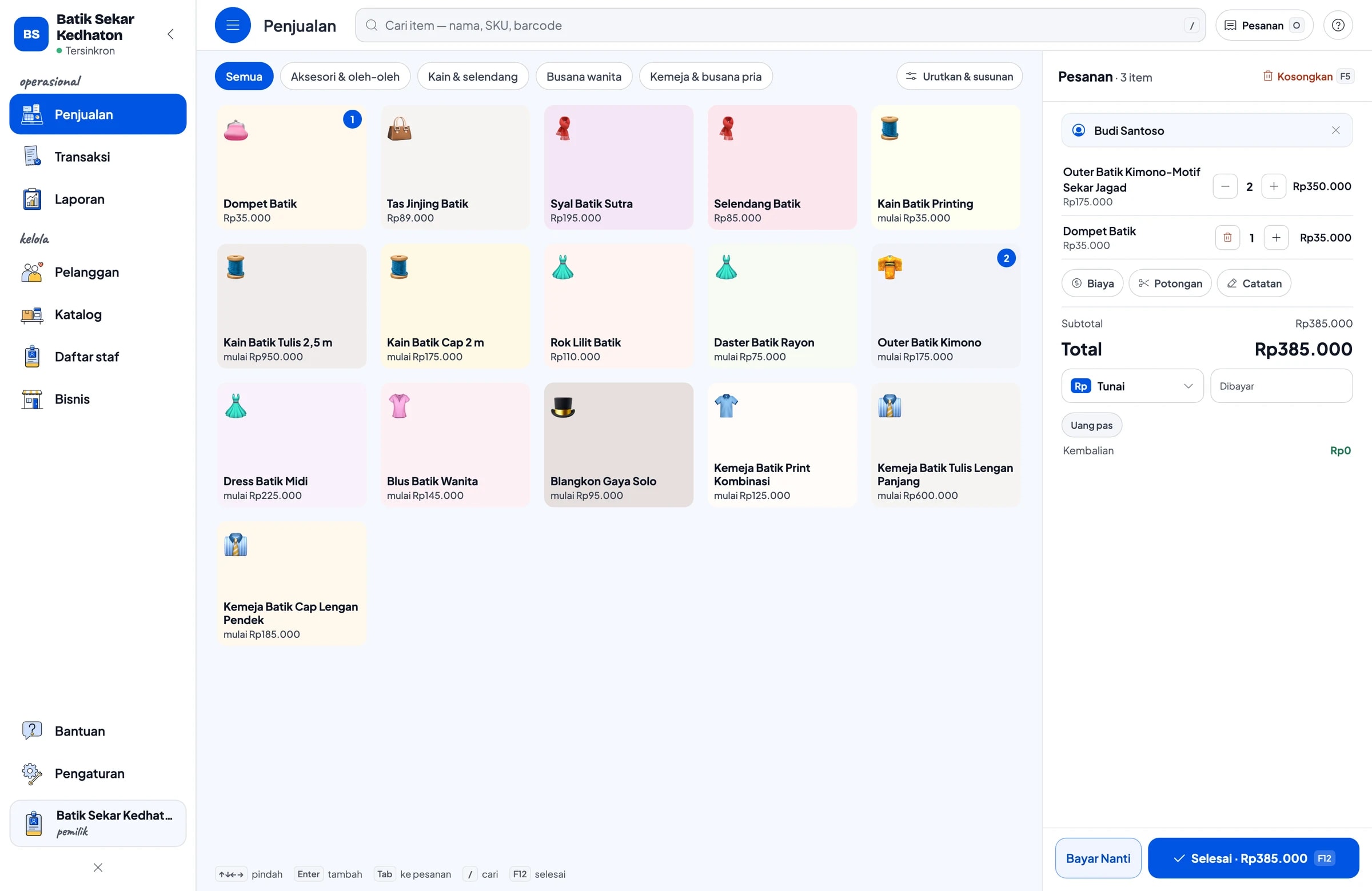The image size is (1372, 891).
Task: Collapse the sidebar with the chevron
Action: pyautogui.click(x=170, y=34)
